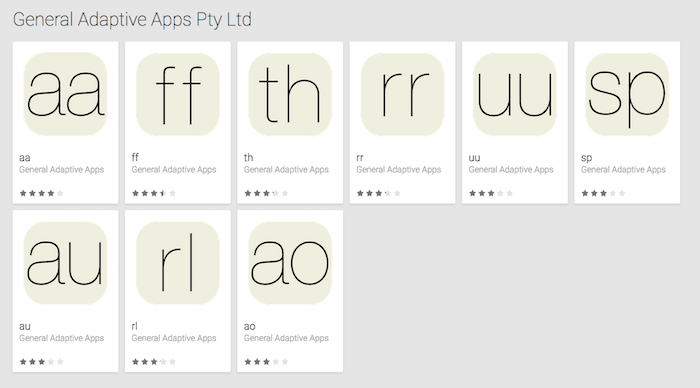Viewport: 700px width, 388px height.
Task: Click the 'aa' app title text
Action: pyautogui.click(x=25, y=158)
